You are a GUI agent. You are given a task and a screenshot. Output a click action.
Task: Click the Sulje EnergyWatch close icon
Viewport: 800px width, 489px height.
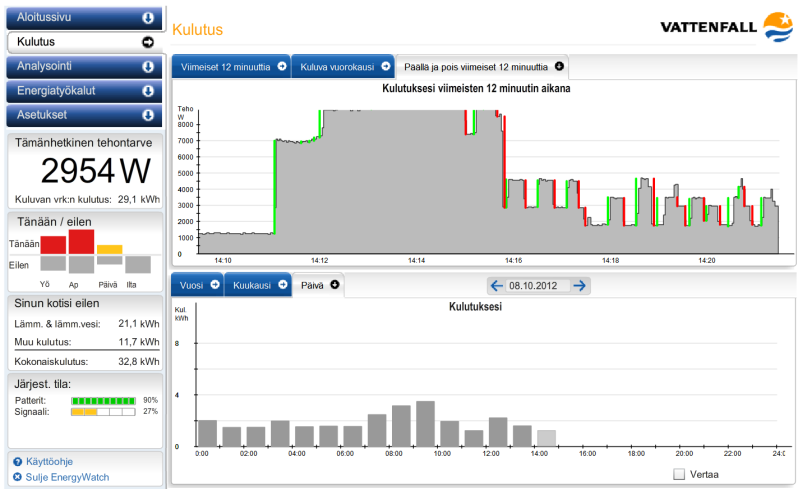[17, 476]
